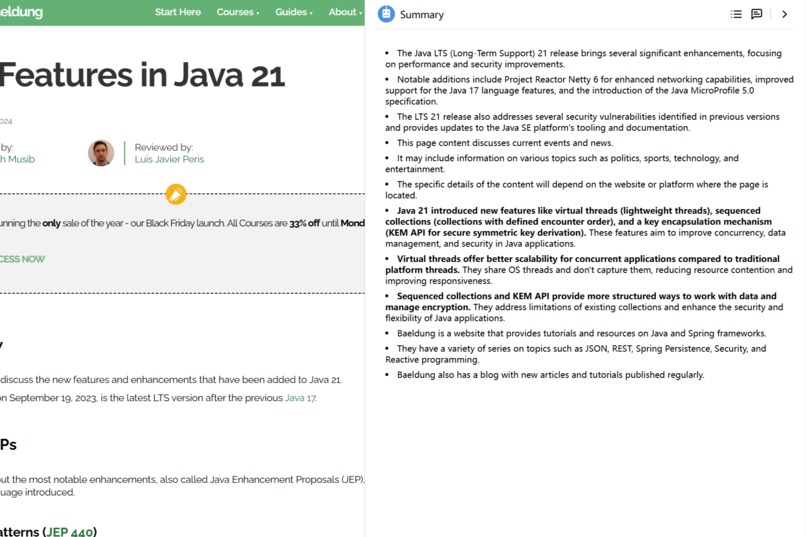Select the 'Features in Java 21' article title
This screenshot has height=537, width=806.
[x=142, y=75]
